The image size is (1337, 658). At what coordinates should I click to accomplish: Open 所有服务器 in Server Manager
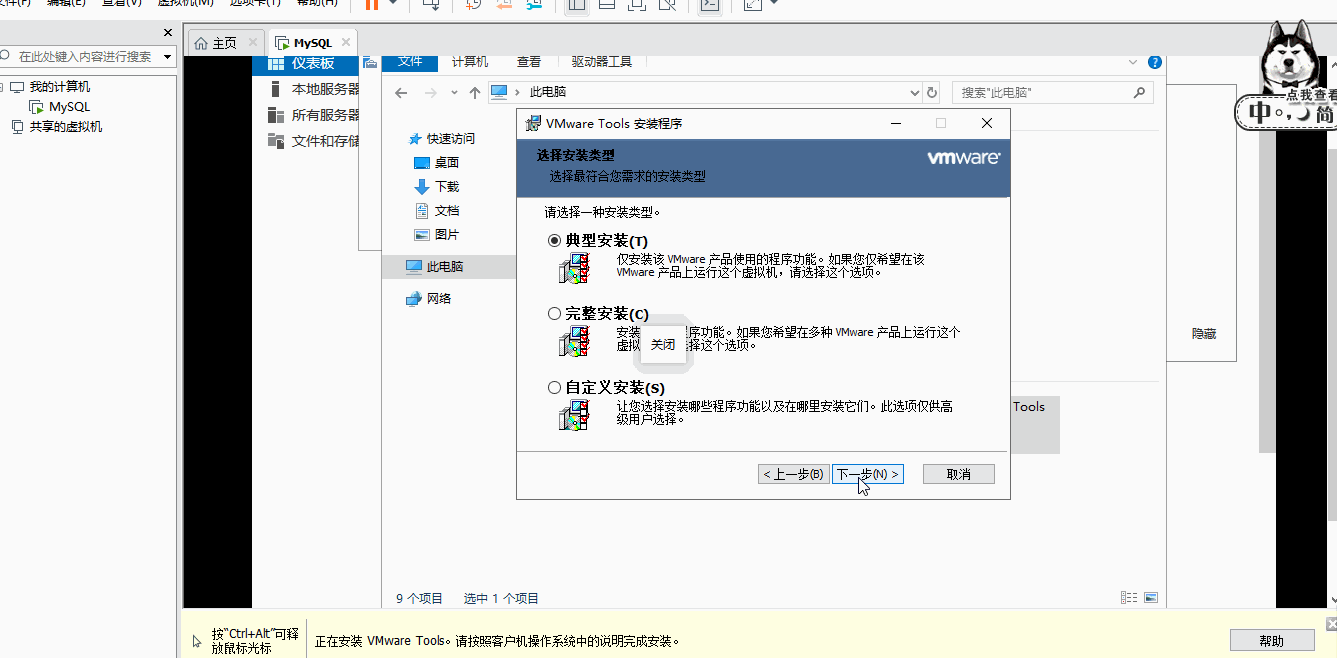click(x=314, y=115)
